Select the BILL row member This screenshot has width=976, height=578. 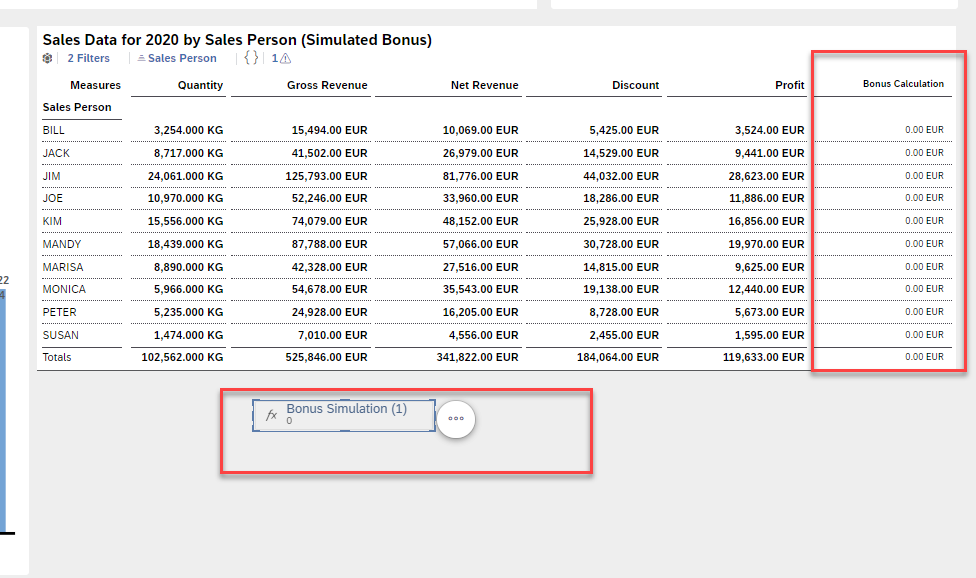pyautogui.click(x=53, y=130)
